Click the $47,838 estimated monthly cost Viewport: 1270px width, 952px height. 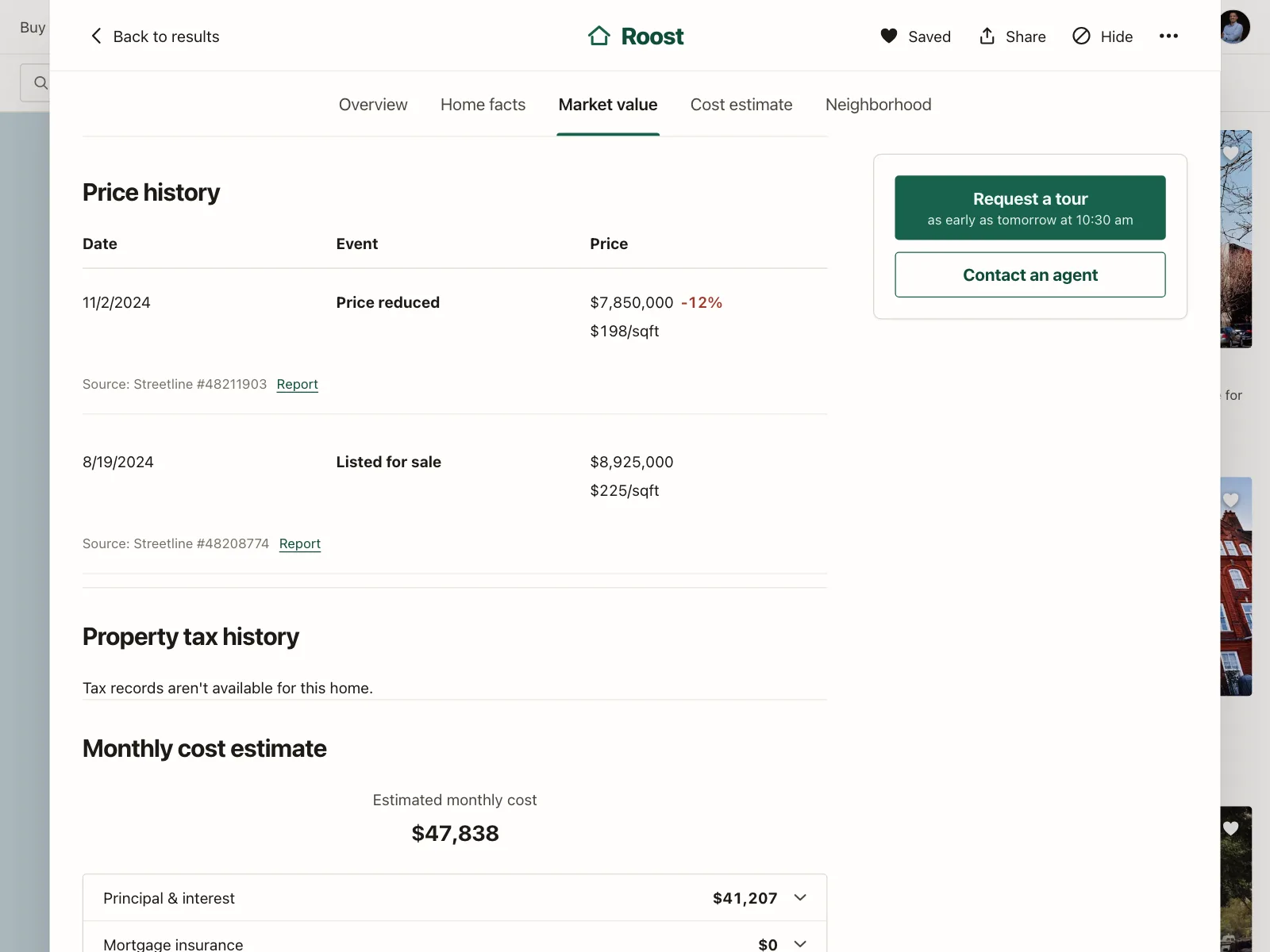[x=456, y=833]
